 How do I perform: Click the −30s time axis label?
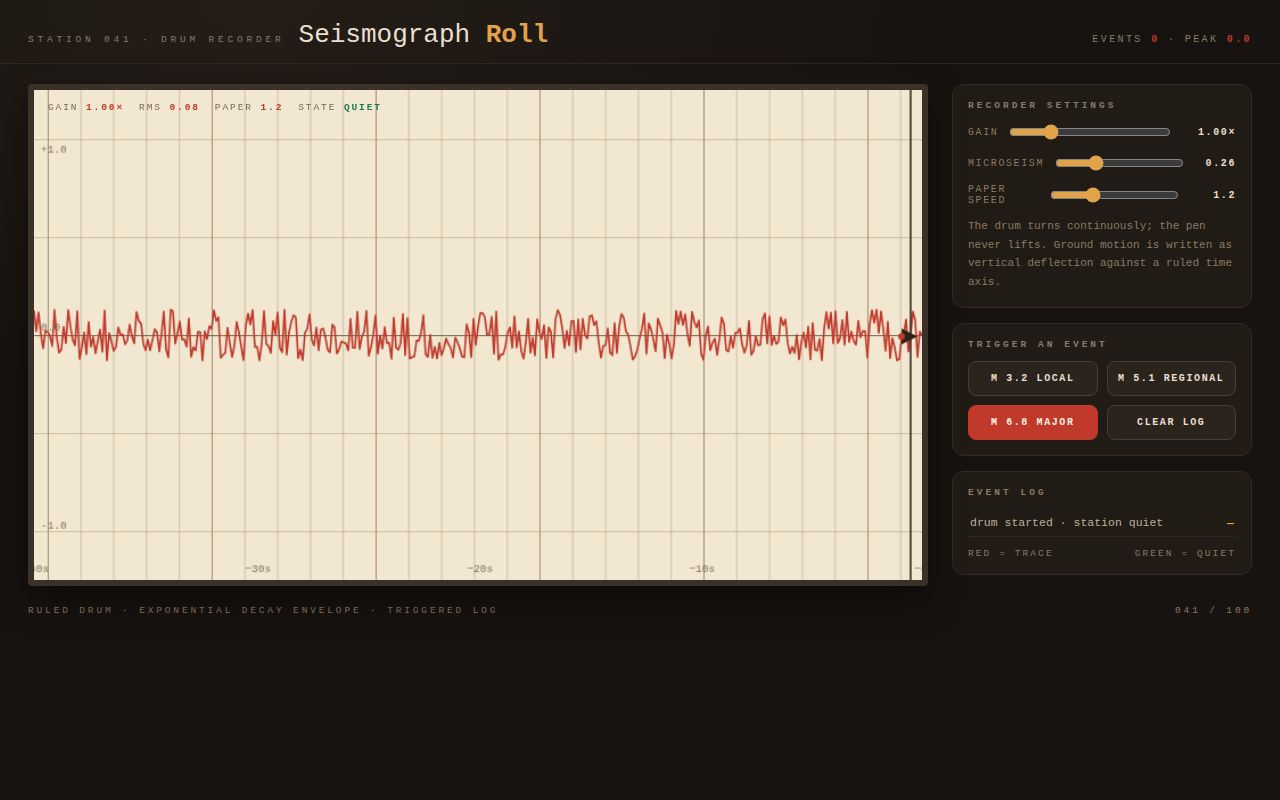tap(258, 569)
